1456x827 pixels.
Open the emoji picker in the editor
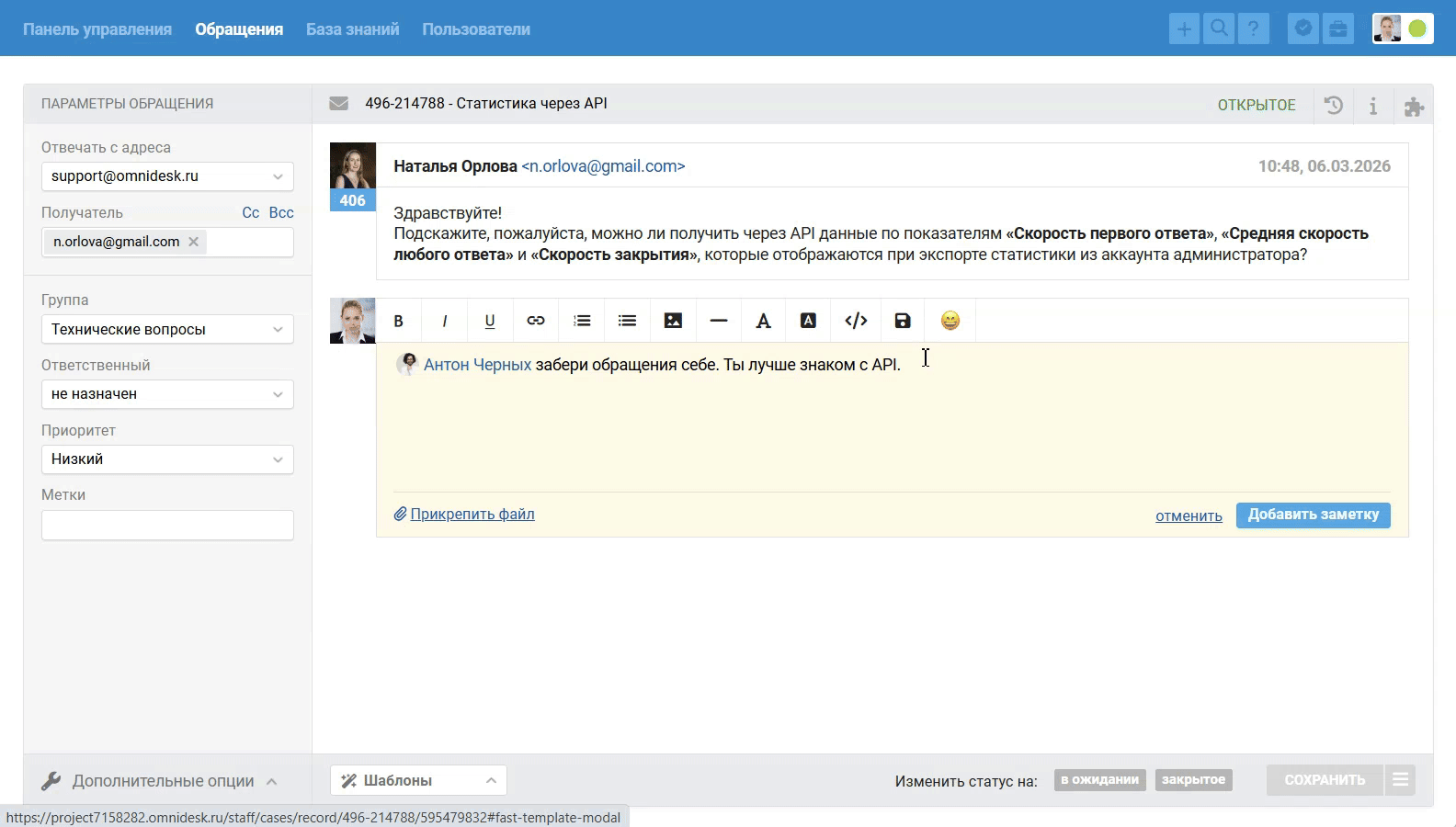950,321
